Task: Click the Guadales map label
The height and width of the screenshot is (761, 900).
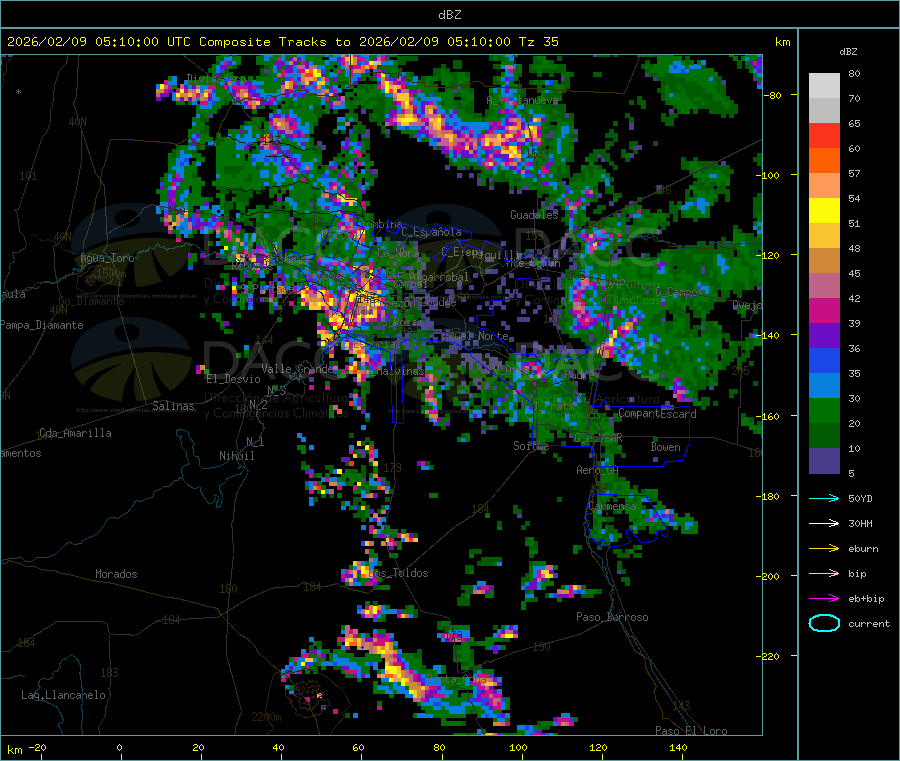Action: (x=534, y=215)
